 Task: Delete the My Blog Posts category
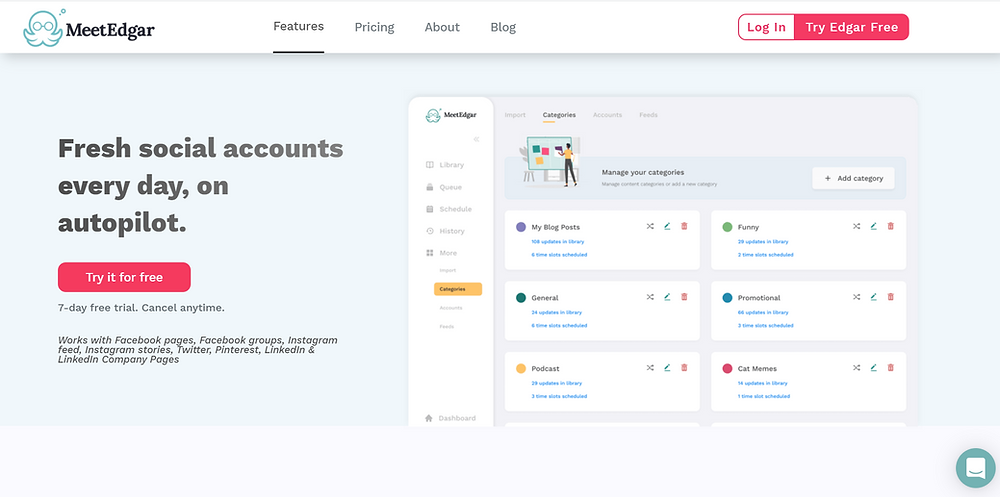point(684,226)
